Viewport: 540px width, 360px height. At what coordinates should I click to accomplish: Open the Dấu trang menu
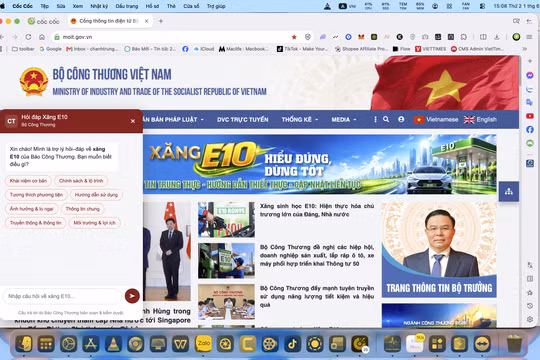127,6
